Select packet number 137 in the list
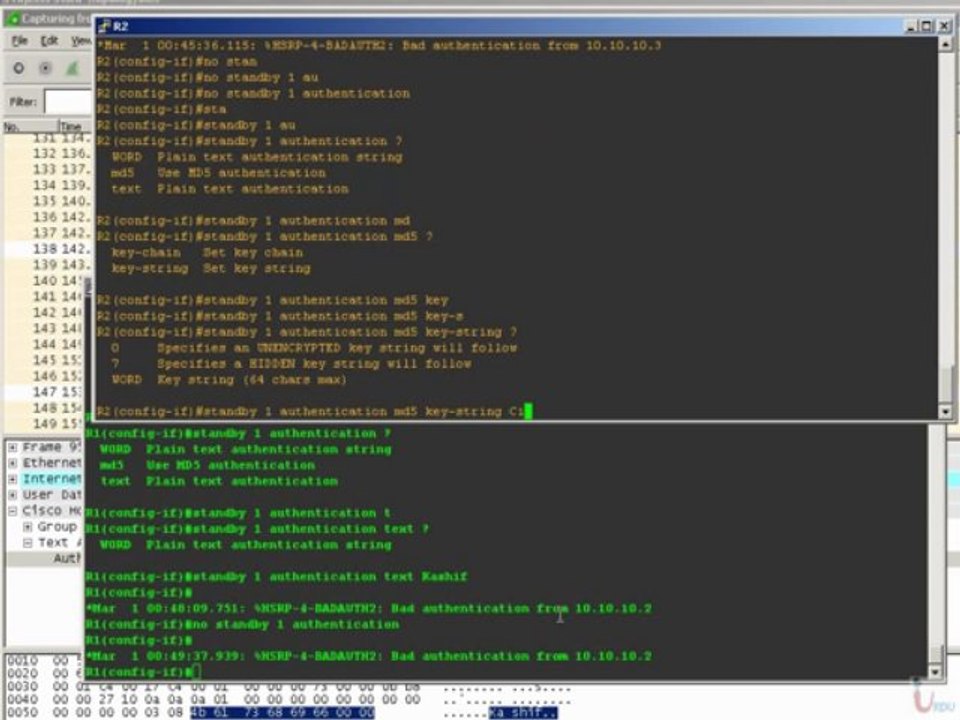960x720 pixels. 48,233
